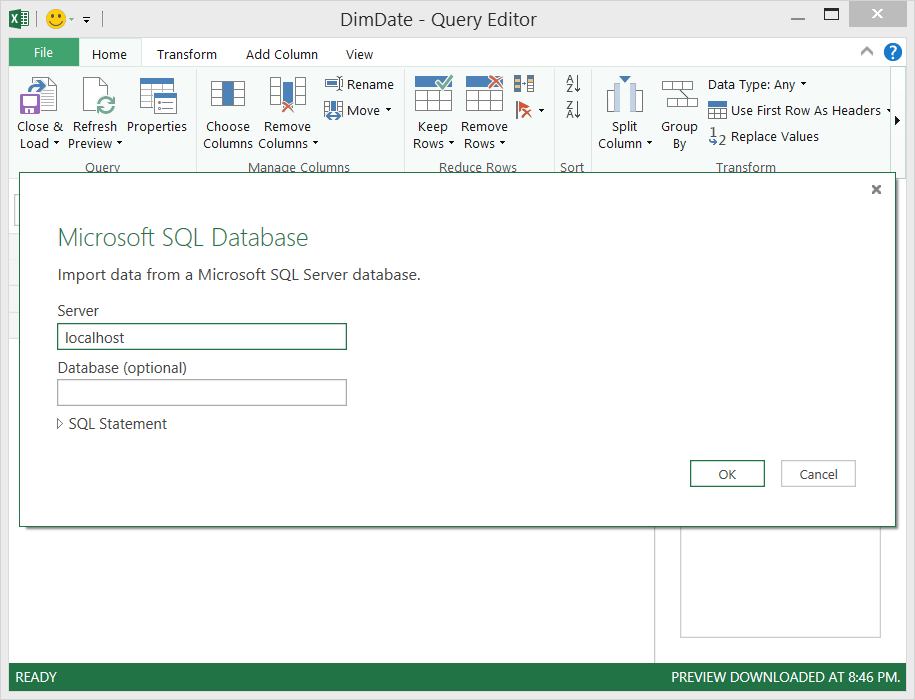Viewport: 915px width, 700px height.
Task: Click the Split Column icon
Action: click(625, 96)
